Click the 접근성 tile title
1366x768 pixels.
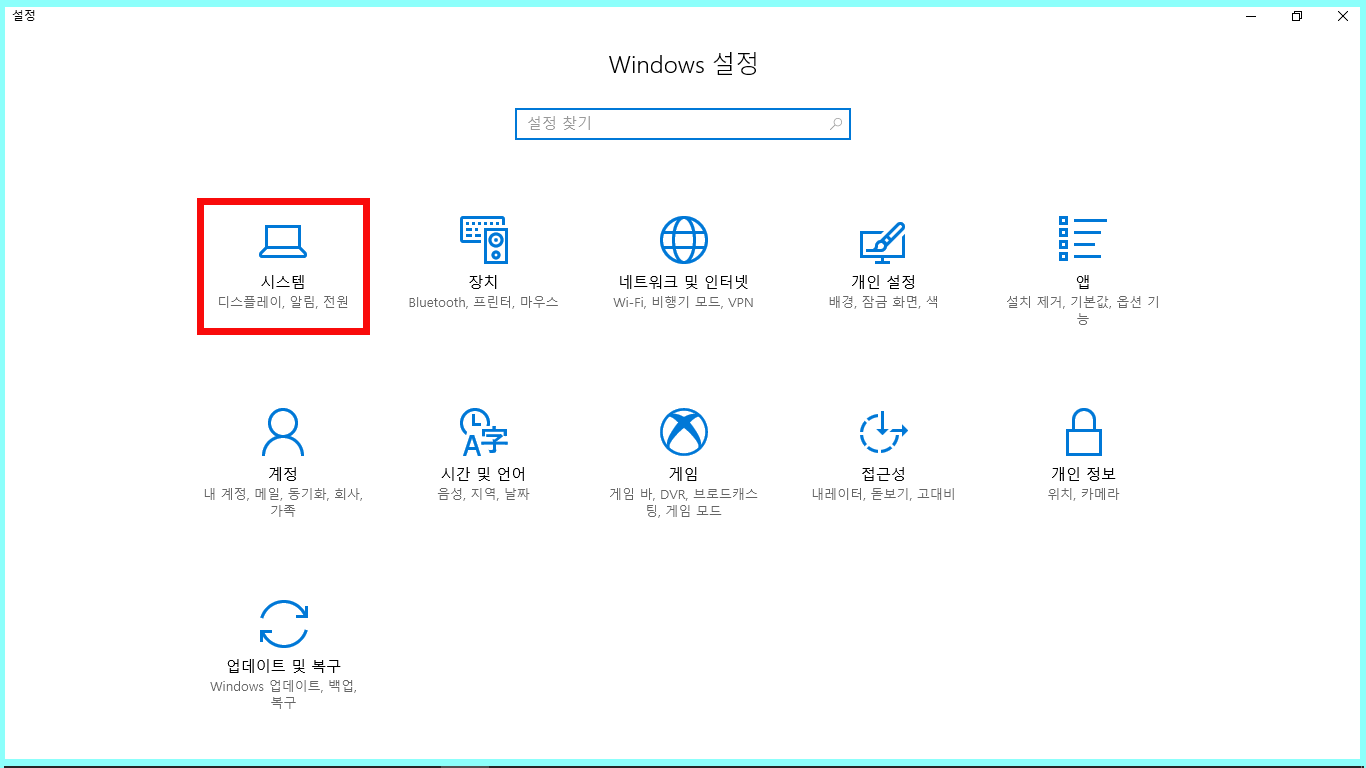point(883,474)
